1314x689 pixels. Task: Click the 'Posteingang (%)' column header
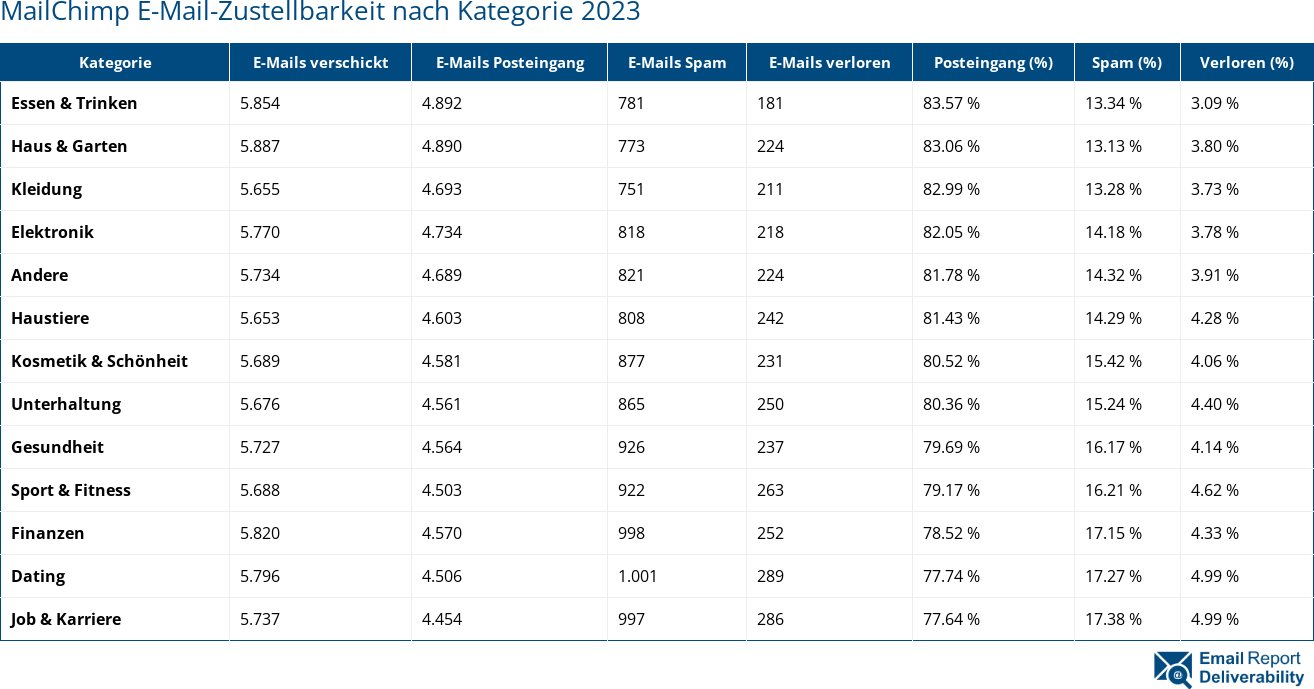coord(993,62)
